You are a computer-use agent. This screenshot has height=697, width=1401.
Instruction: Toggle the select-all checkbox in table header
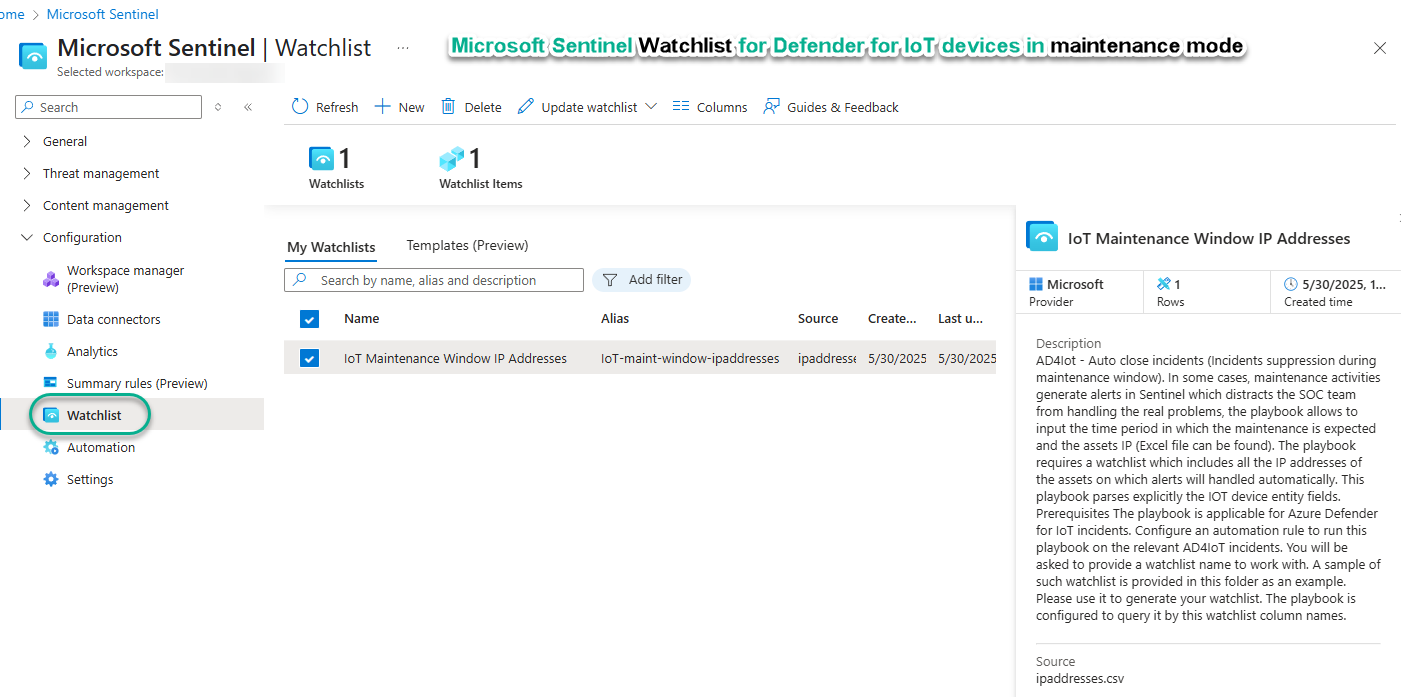point(310,319)
